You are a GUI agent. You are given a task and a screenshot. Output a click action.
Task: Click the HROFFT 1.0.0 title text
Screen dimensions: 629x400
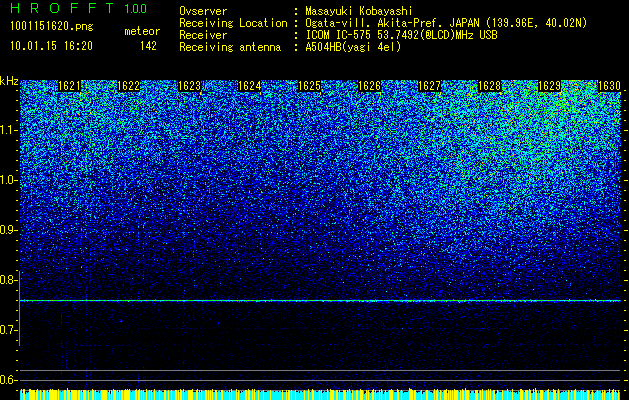(78, 8)
